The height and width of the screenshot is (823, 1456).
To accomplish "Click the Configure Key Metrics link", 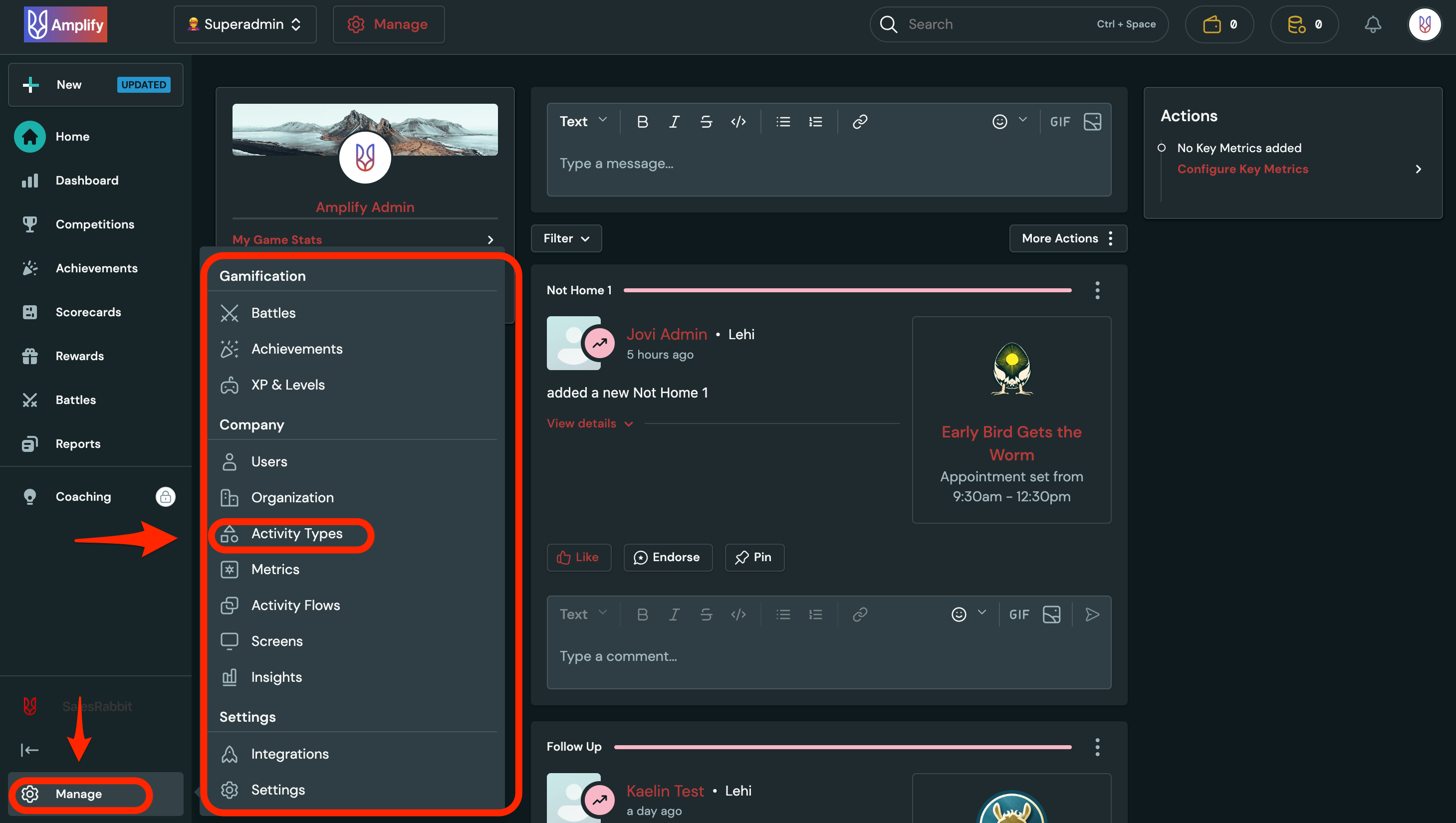I will point(1242,169).
